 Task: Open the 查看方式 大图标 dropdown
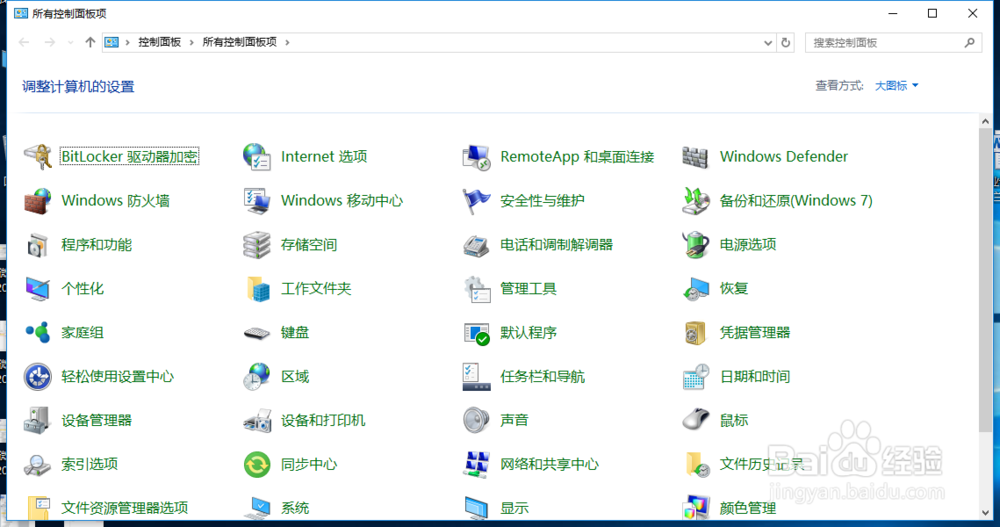(897, 85)
